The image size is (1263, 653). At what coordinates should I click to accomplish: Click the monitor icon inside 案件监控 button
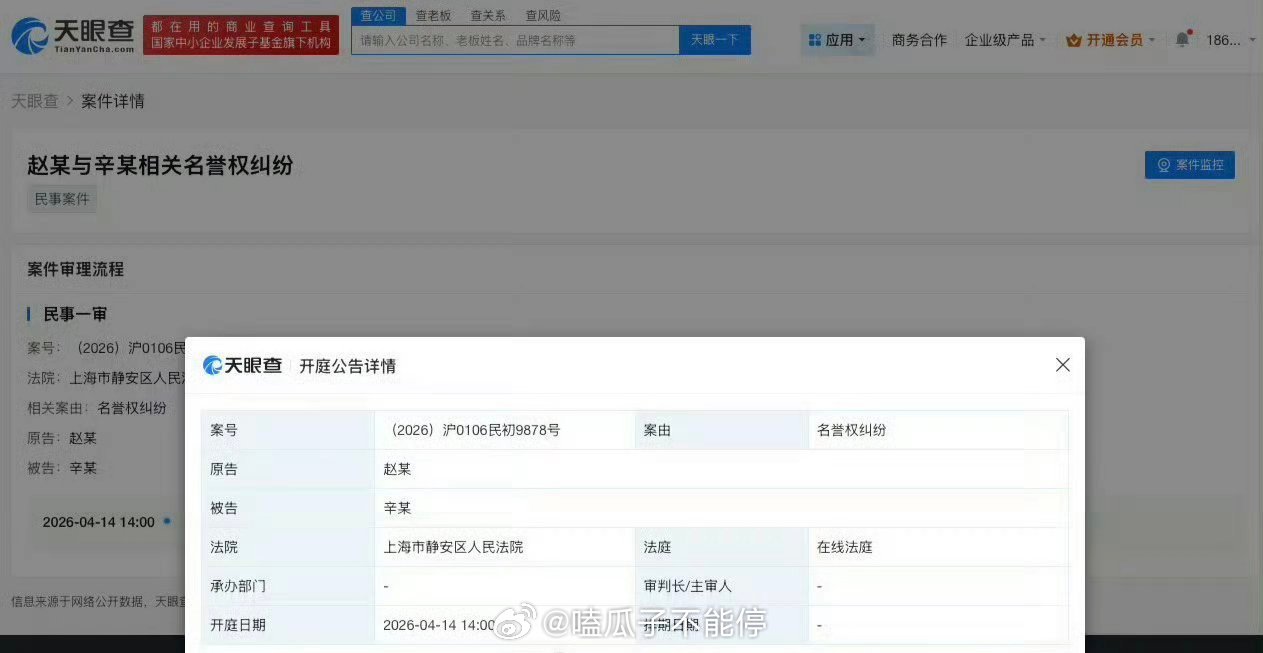pyautogui.click(x=1162, y=164)
